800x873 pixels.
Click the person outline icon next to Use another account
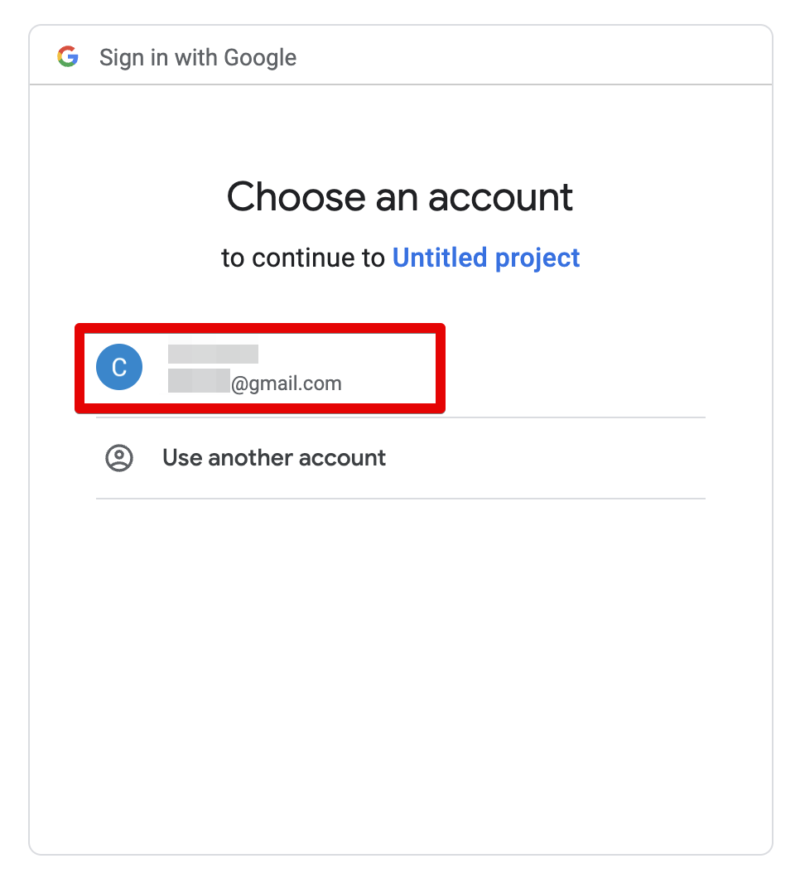(x=119, y=457)
